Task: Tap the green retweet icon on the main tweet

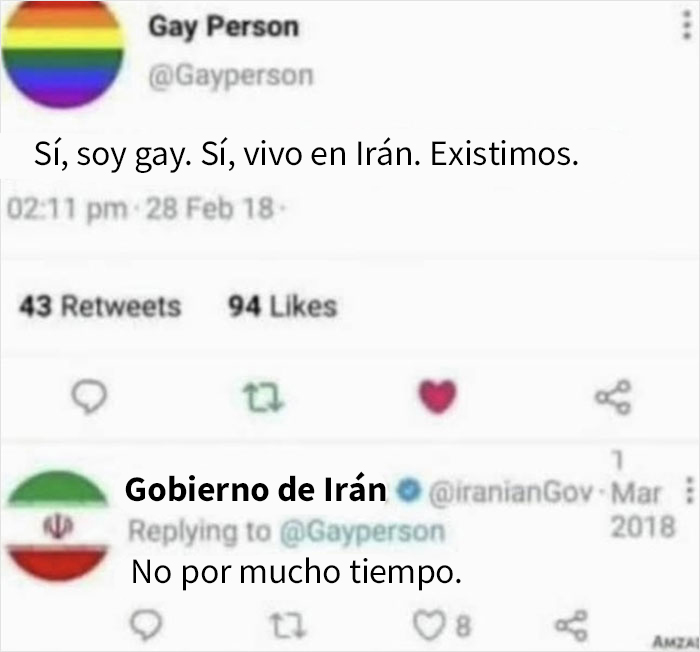Action: click(263, 397)
